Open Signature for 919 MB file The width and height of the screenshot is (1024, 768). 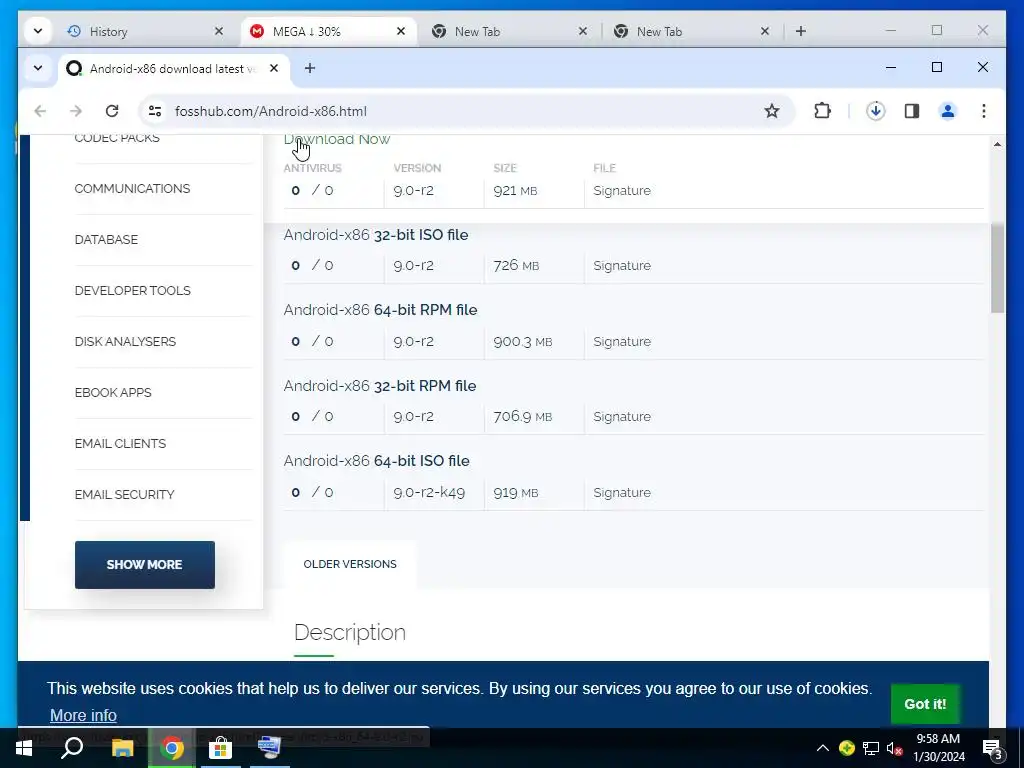coord(622,492)
